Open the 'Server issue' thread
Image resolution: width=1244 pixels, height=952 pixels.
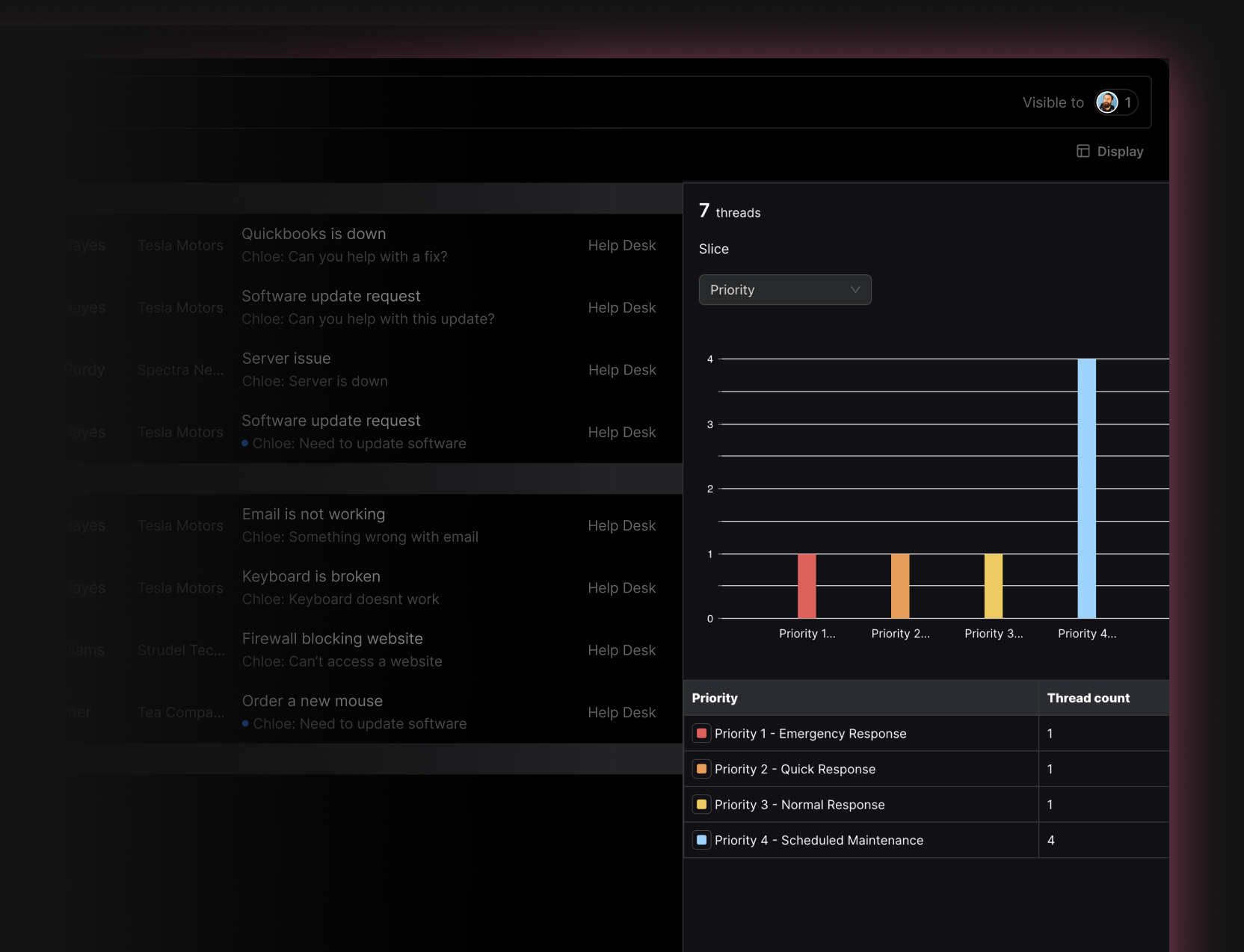point(286,359)
